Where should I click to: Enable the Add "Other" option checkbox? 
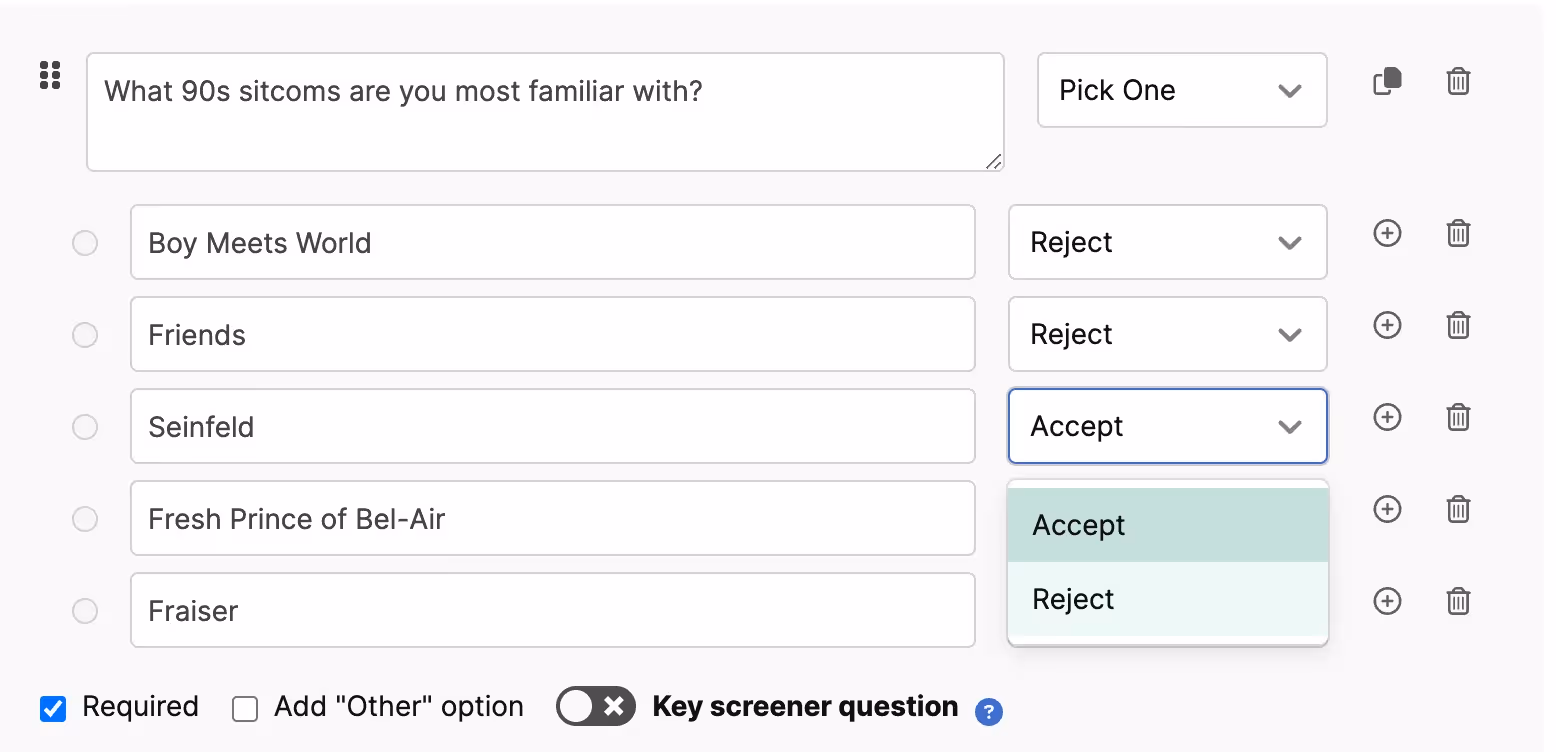click(x=245, y=709)
